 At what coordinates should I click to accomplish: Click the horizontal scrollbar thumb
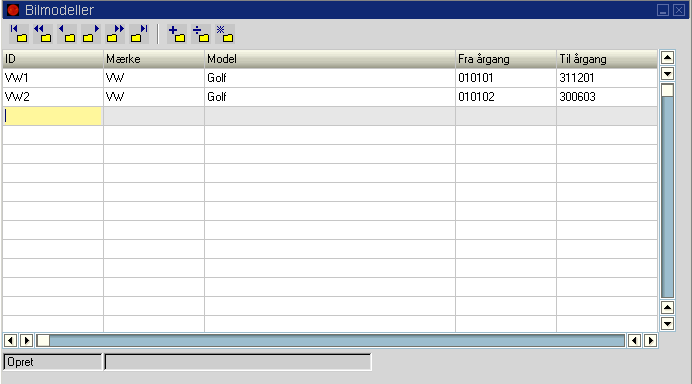point(43,341)
